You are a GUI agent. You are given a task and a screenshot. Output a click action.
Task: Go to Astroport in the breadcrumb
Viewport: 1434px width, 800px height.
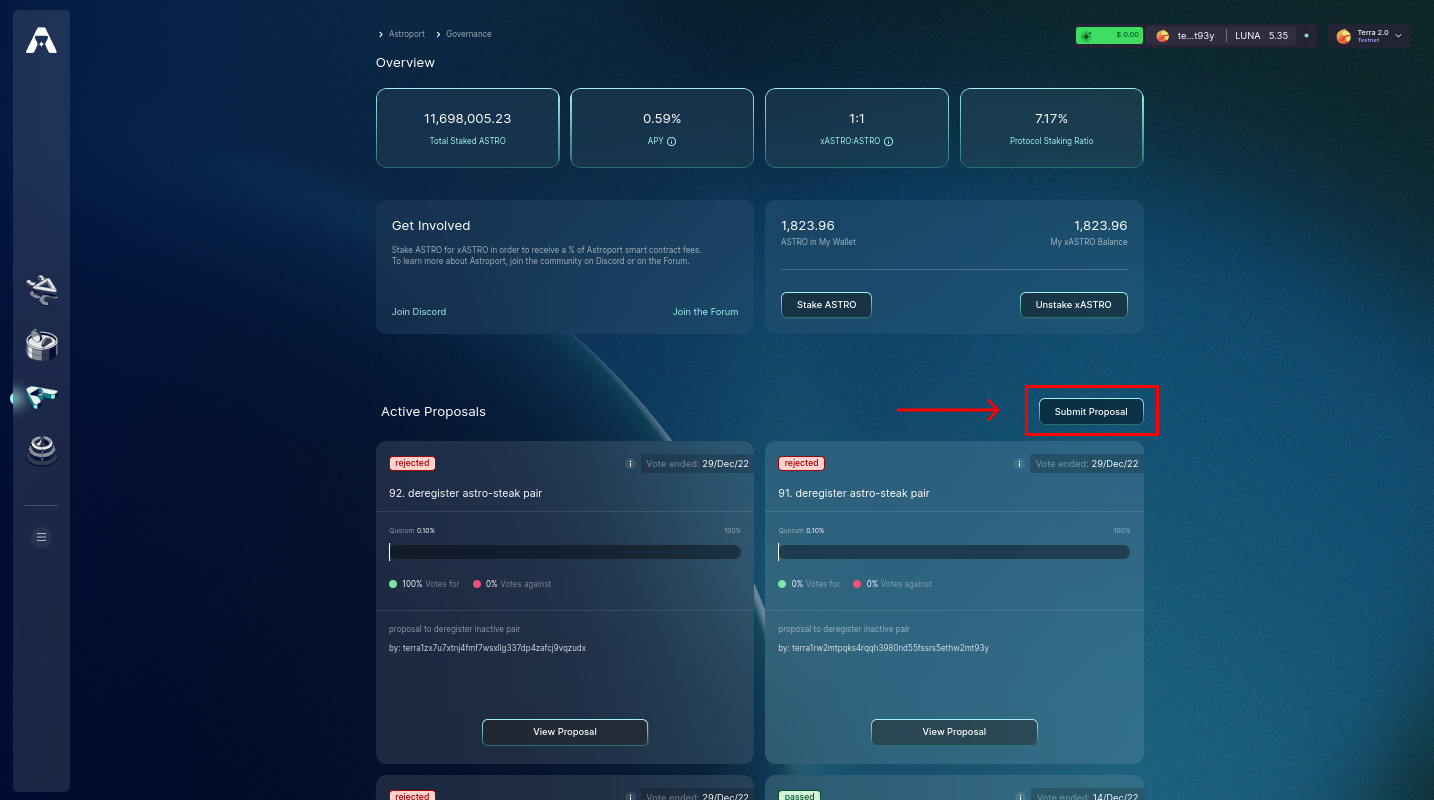tap(407, 34)
